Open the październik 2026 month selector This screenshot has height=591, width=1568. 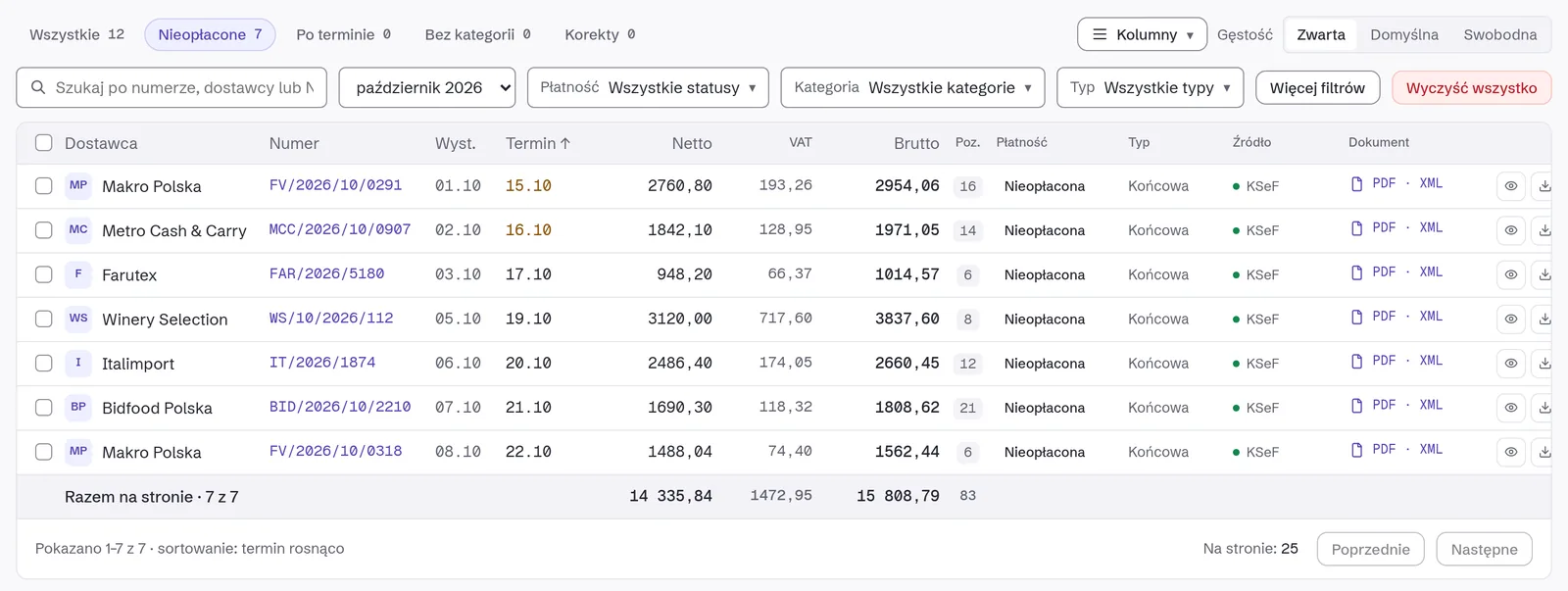[x=427, y=87]
